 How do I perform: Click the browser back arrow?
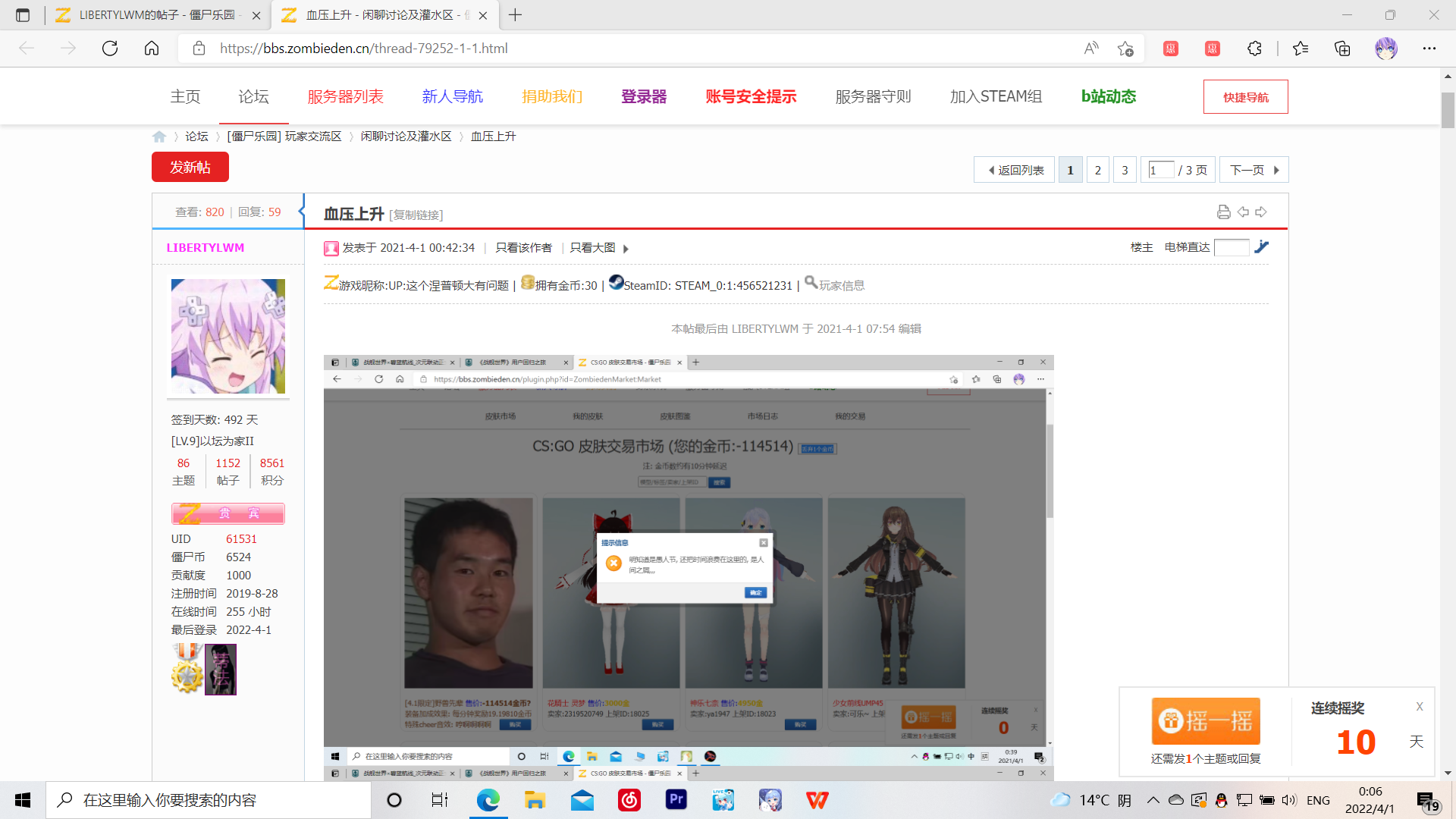27,49
